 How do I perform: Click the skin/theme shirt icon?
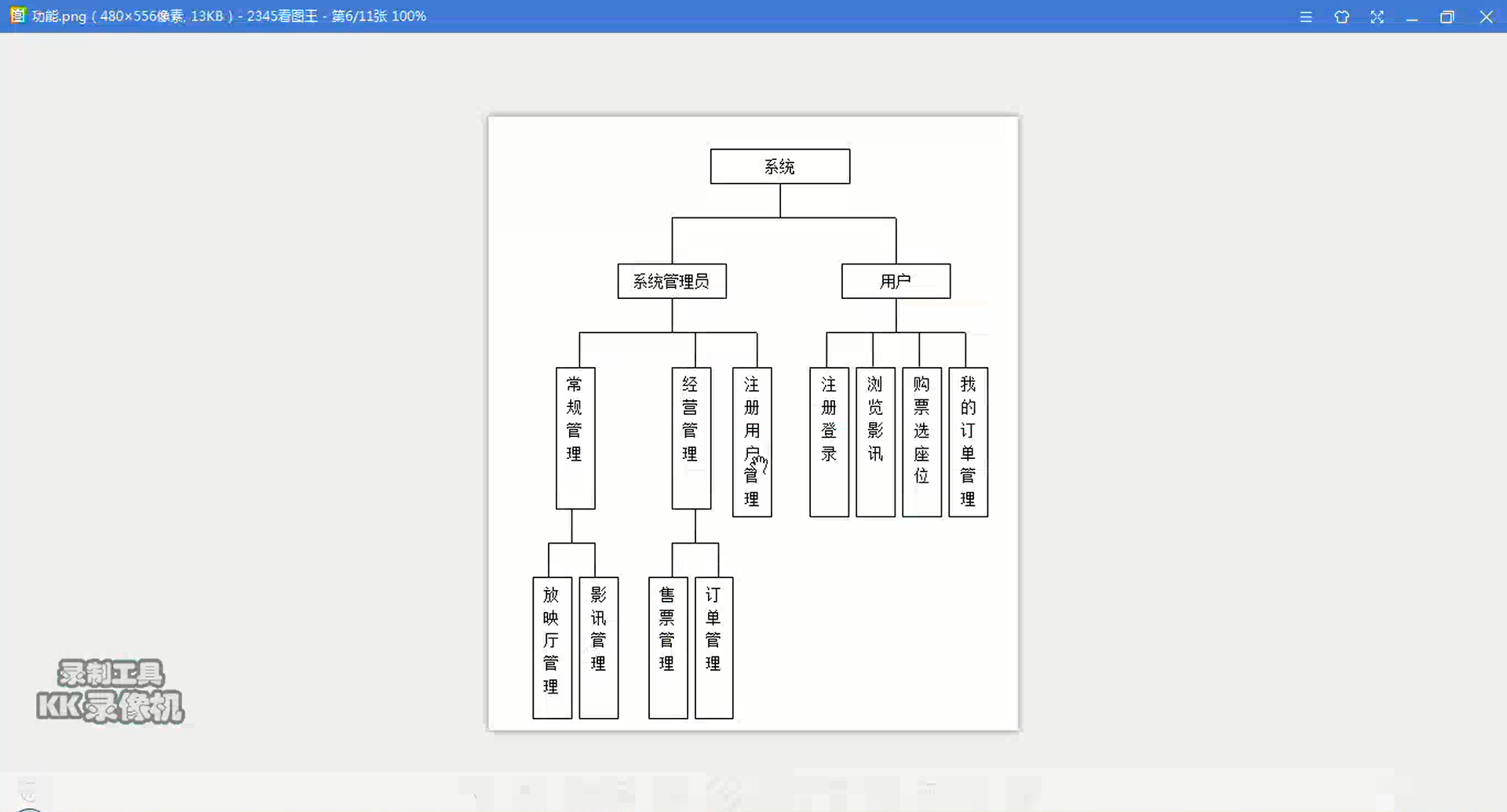click(1341, 16)
